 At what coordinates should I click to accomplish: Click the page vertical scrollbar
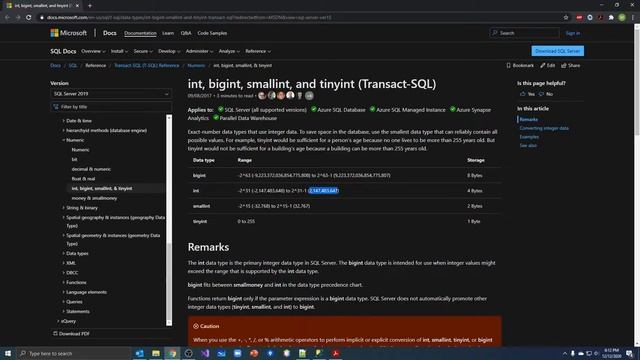pos(637,184)
